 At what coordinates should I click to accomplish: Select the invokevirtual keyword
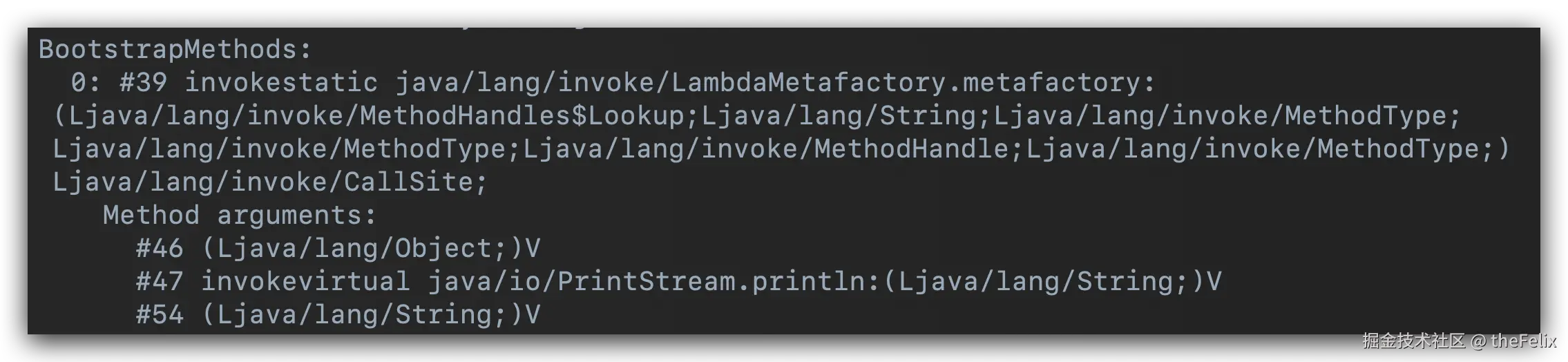(x=305, y=282)
